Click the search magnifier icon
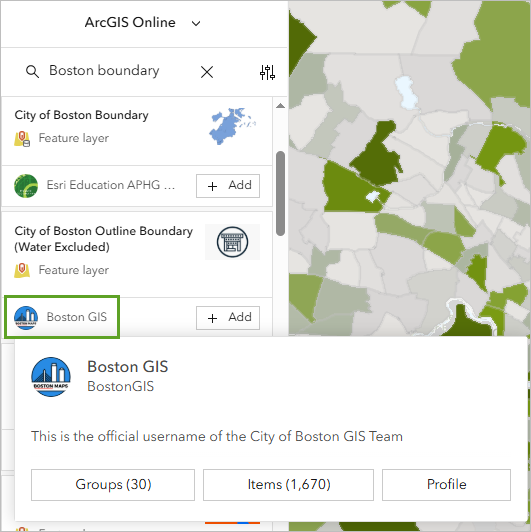The image size is (531, 532). [32, 72]
